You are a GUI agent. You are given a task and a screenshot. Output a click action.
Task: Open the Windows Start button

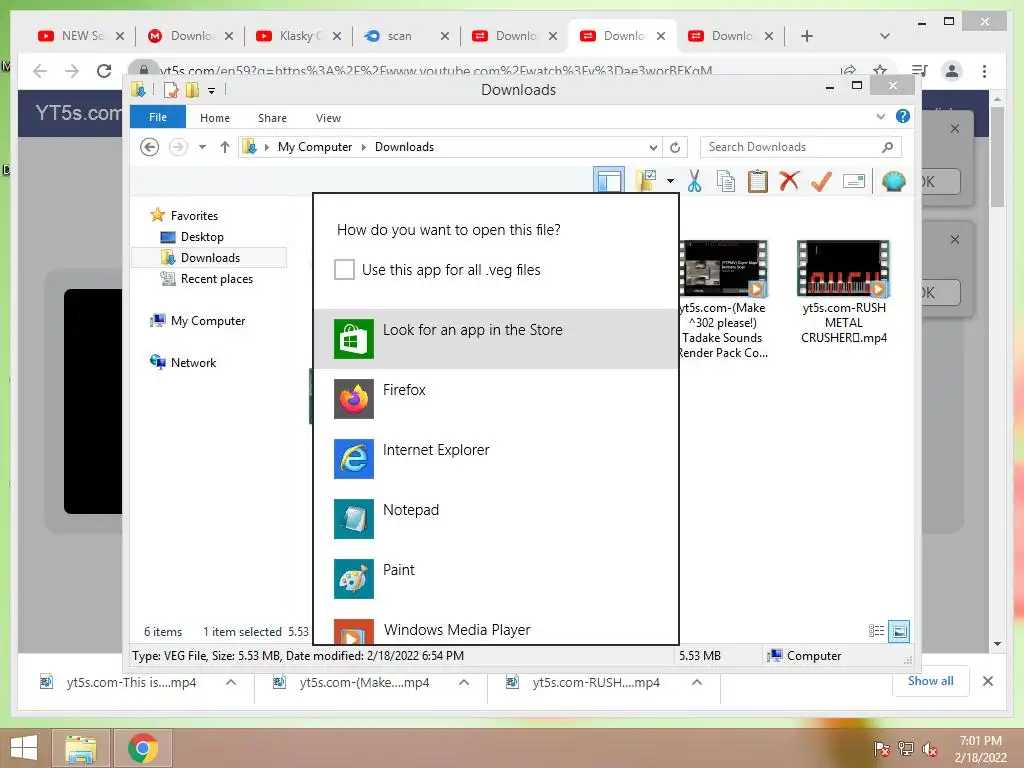click(x=24, y=748)
